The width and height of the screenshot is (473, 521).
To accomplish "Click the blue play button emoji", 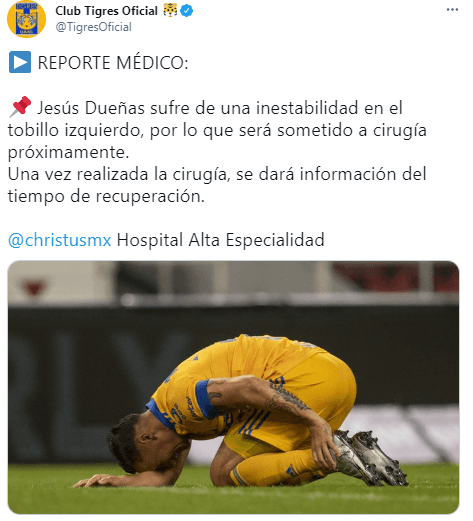I will [20, 62].
